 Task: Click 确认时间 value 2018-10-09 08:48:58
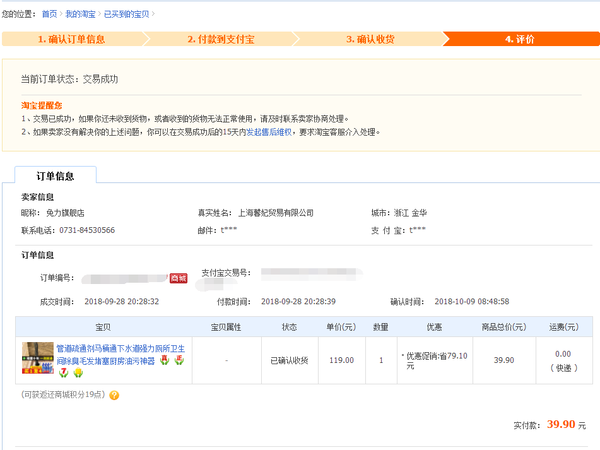(x=472, y=302)
